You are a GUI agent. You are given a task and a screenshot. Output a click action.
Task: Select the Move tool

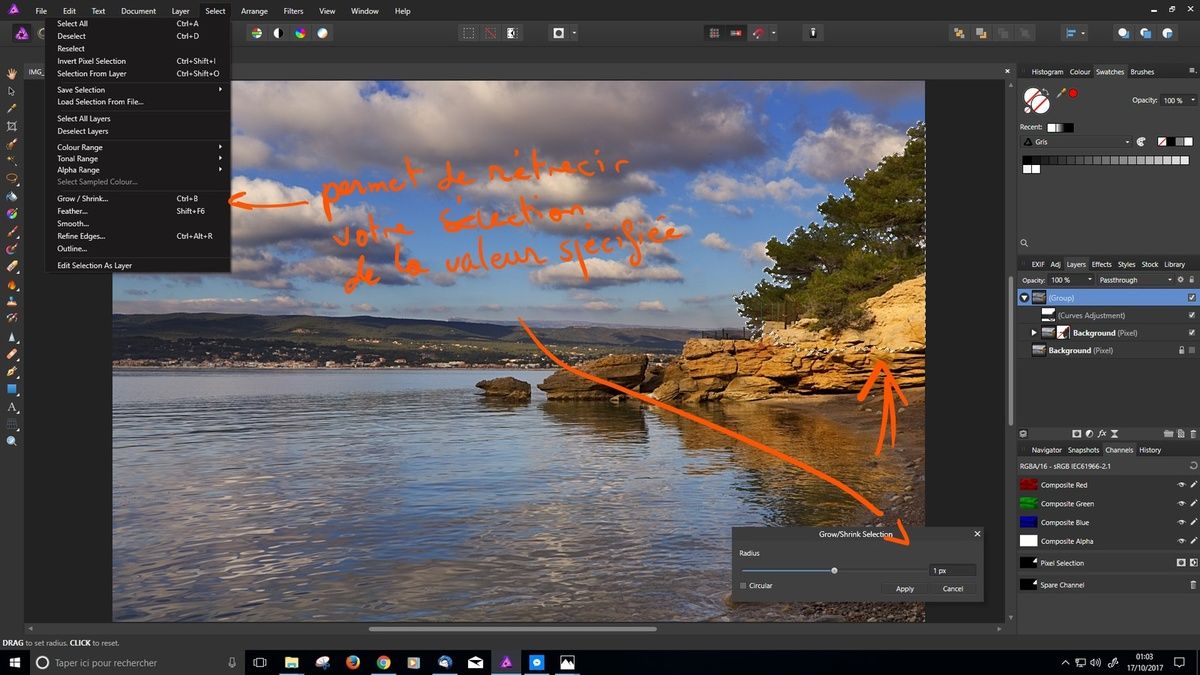11,90
